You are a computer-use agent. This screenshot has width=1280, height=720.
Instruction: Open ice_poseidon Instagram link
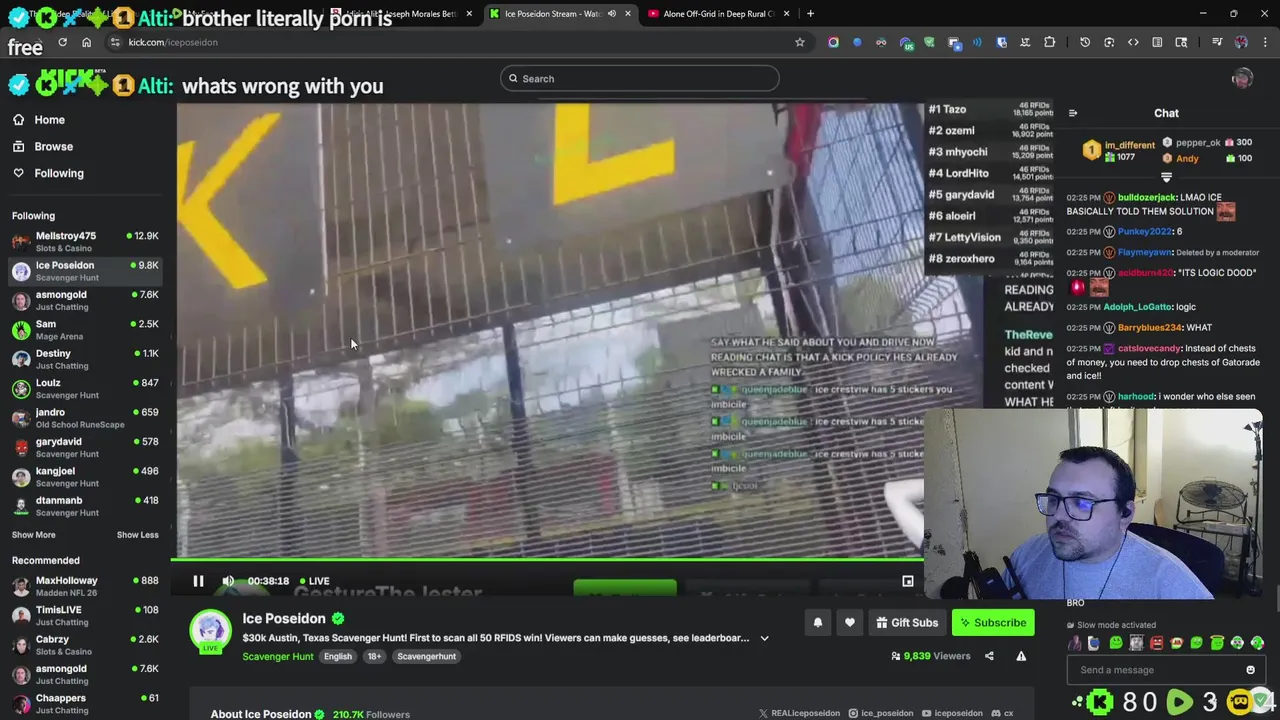coord(880,714)
